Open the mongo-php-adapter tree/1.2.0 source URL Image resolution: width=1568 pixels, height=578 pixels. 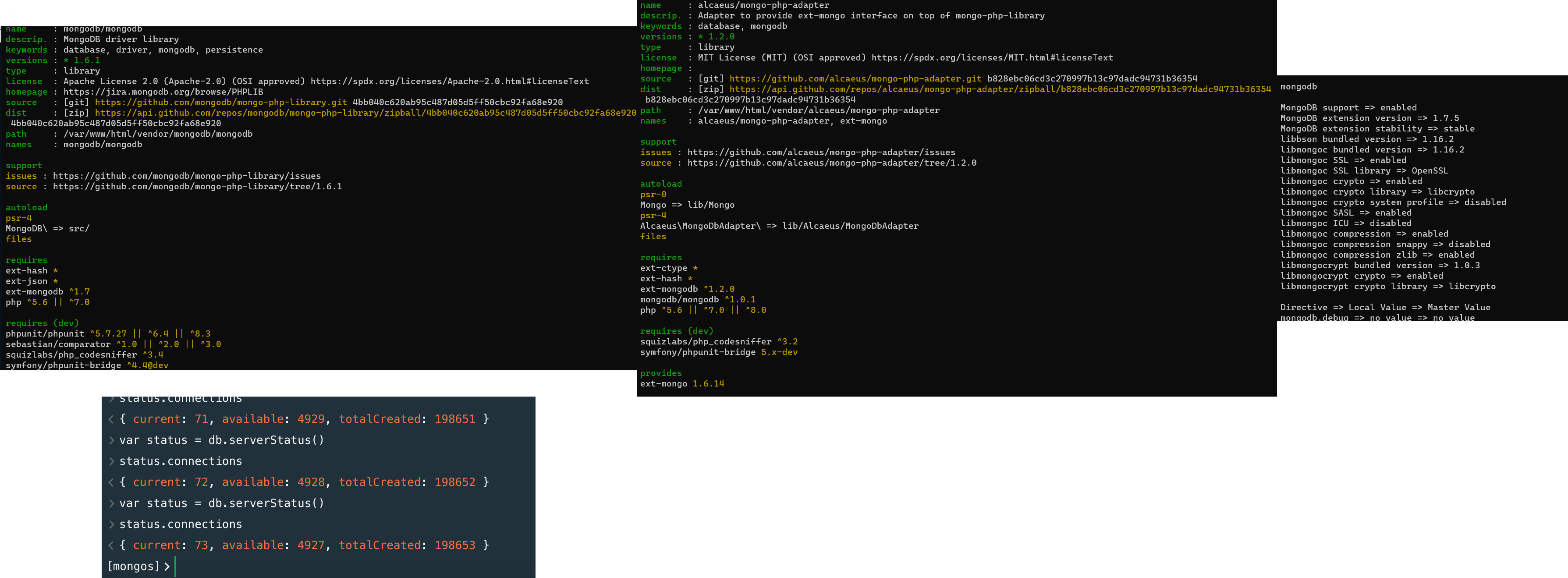[x=831, y=163]
